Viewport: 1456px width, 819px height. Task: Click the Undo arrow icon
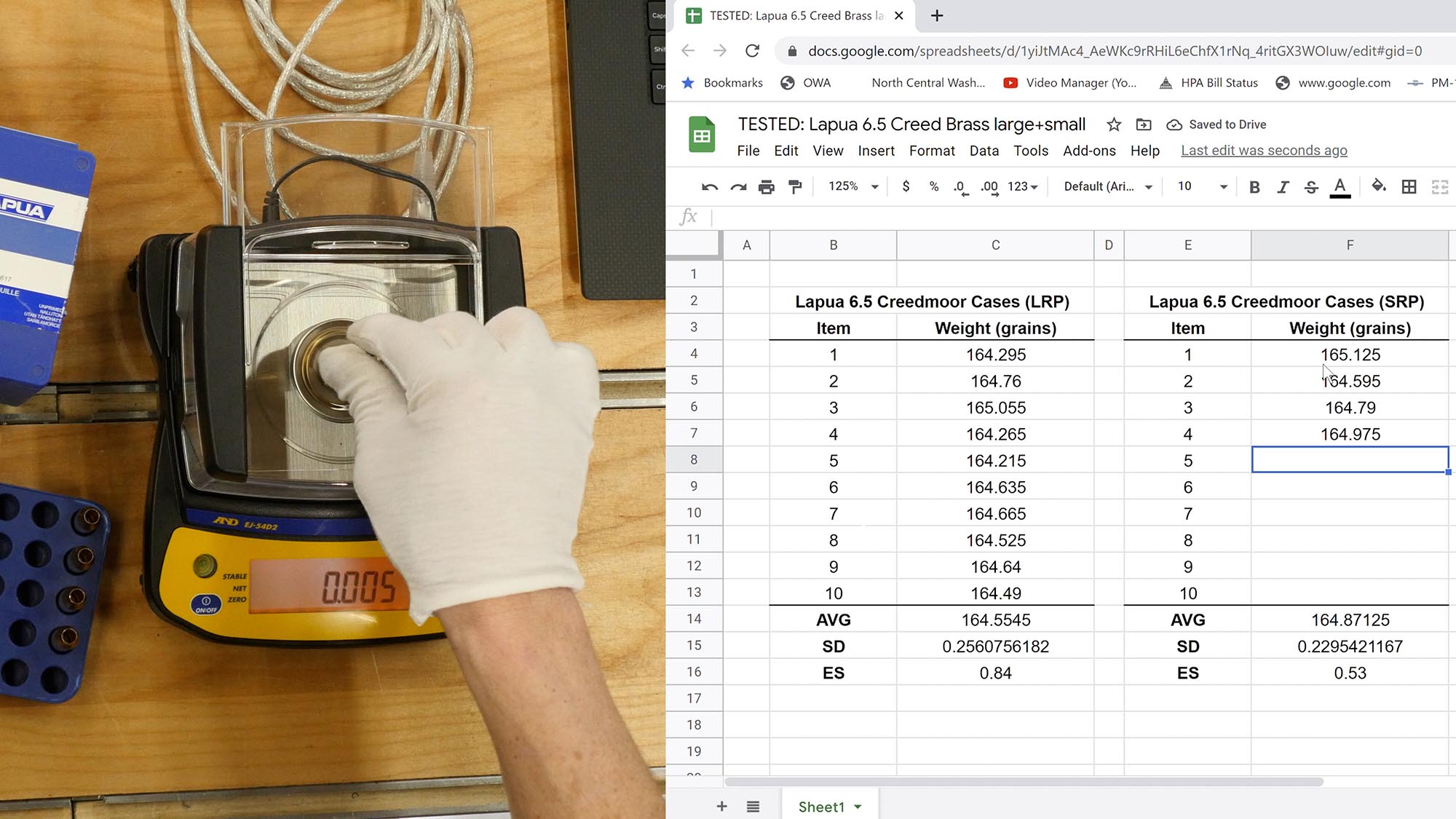[709, 187]
